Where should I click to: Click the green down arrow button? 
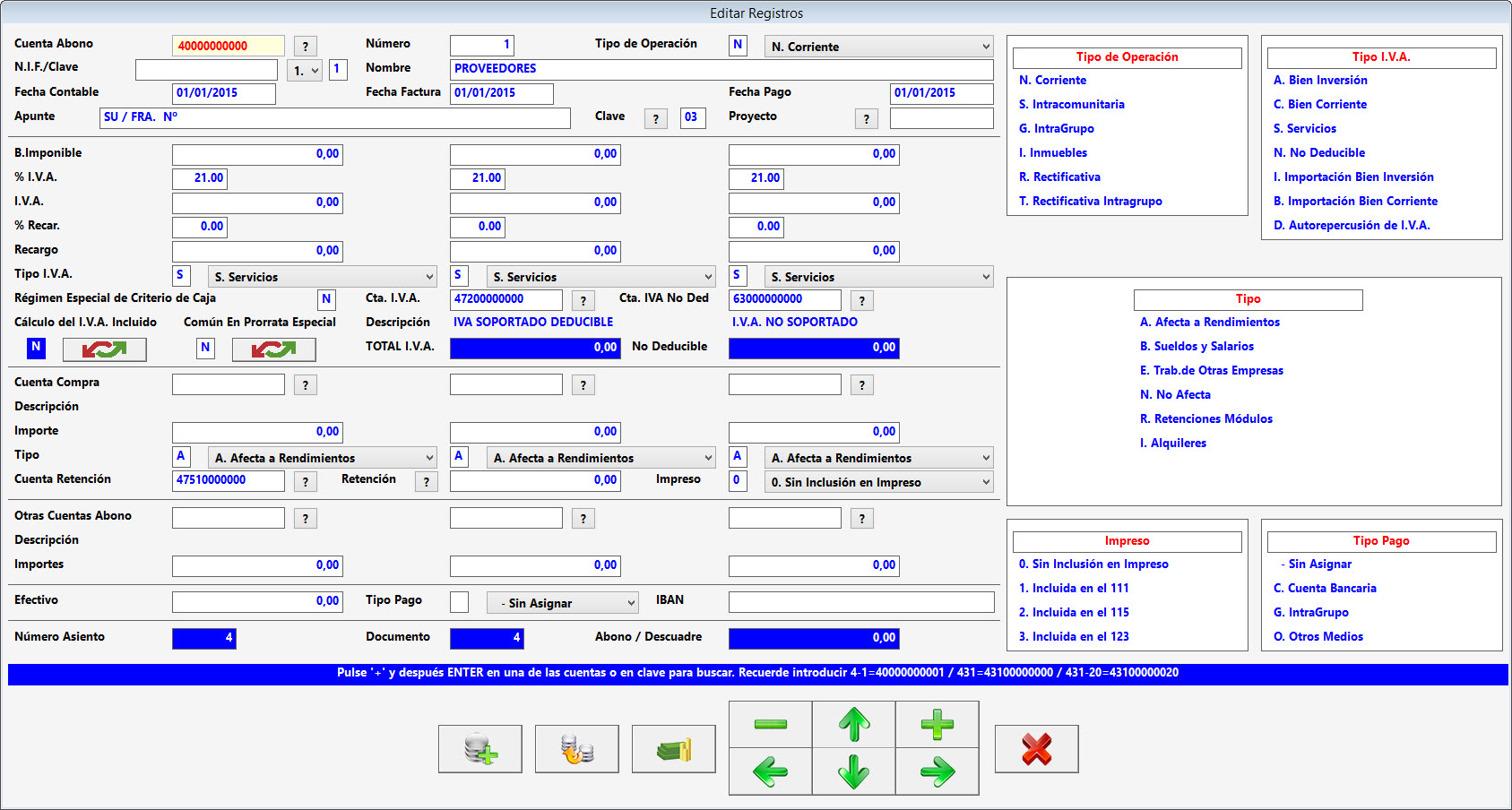point(854,771)
